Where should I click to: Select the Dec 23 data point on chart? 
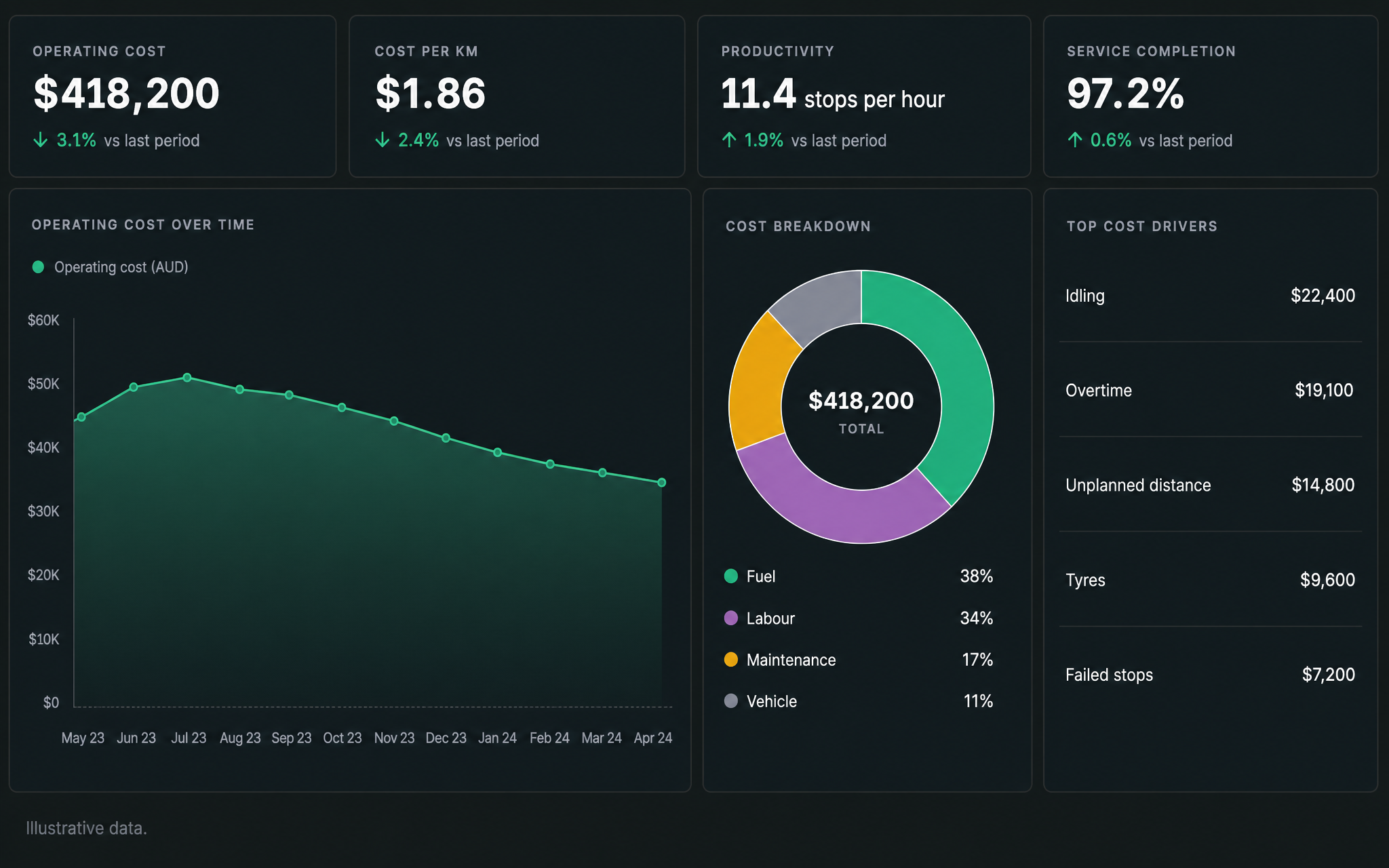pos(446,438)
